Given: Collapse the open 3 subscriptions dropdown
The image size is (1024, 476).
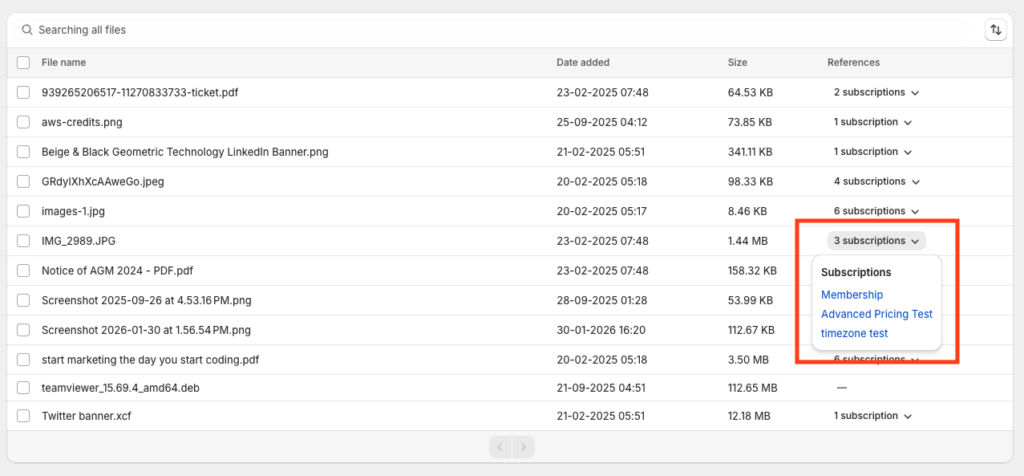Looking at the screenshot, I should coord(876,241).
